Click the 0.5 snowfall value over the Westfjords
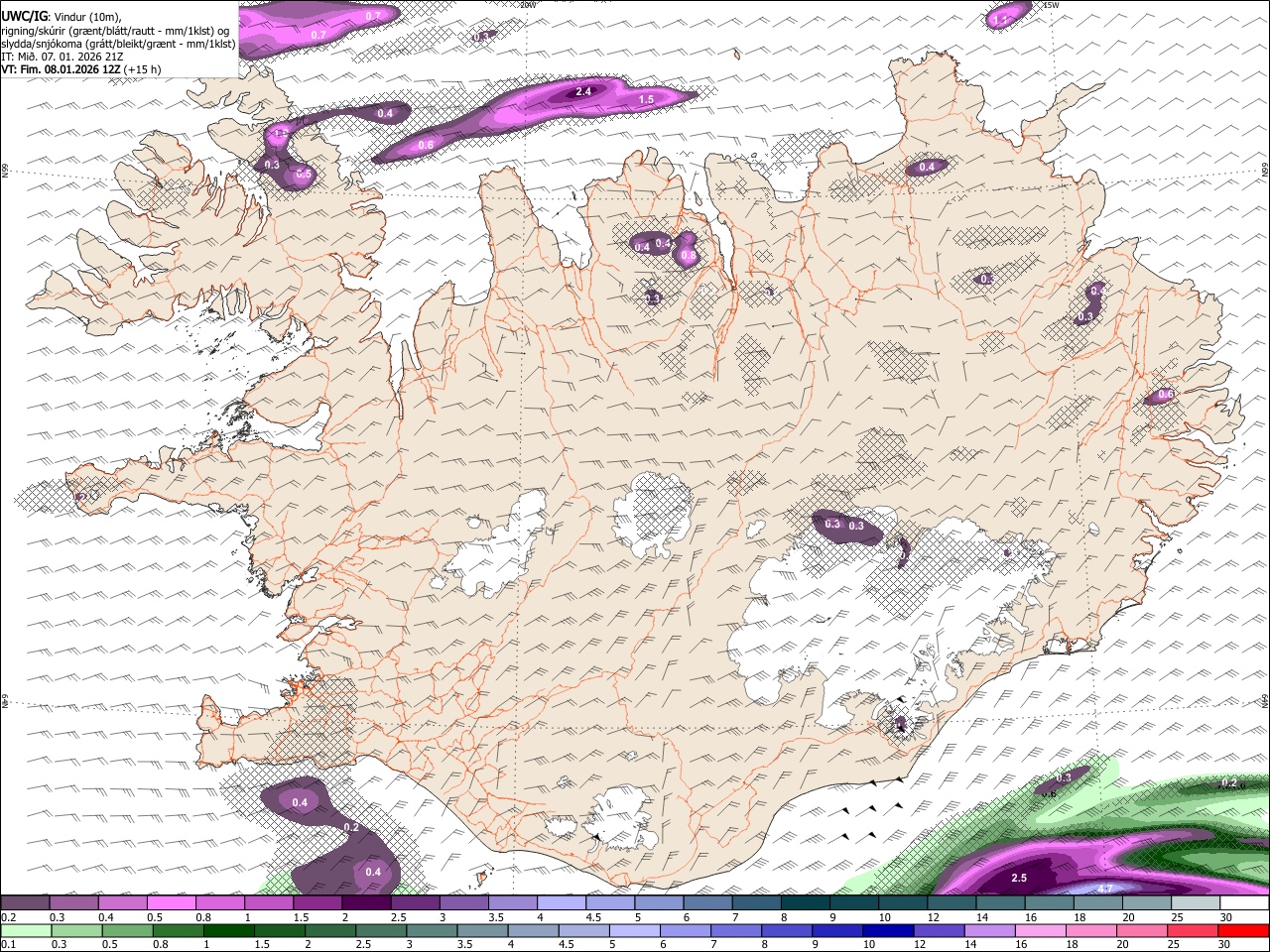 (304, 175)
